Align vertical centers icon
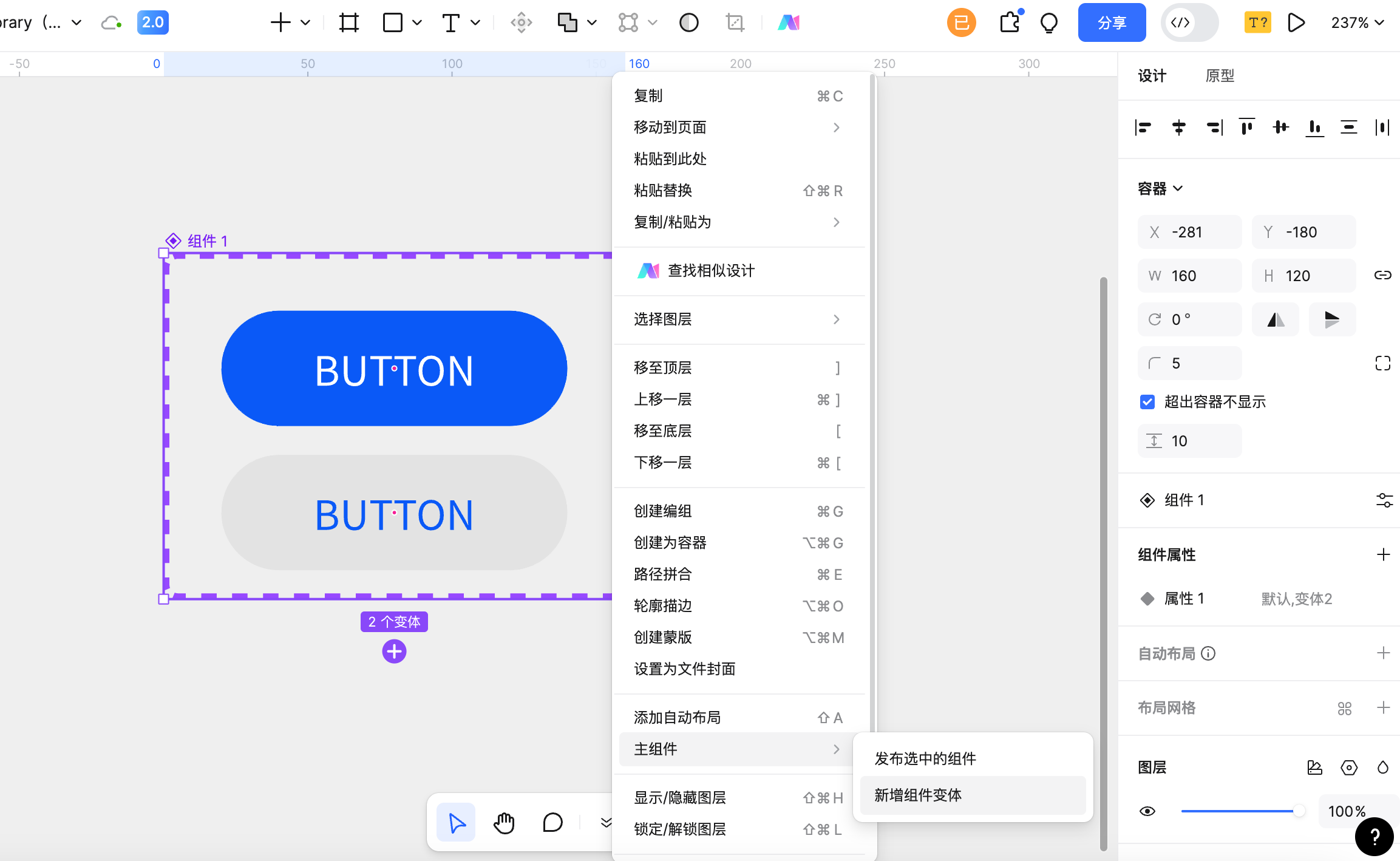The image size is (1400, 861). tap(1281, 128)
